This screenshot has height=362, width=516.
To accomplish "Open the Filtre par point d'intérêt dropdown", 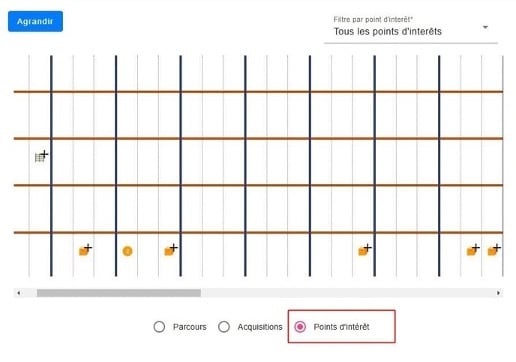I will point(411,29).
